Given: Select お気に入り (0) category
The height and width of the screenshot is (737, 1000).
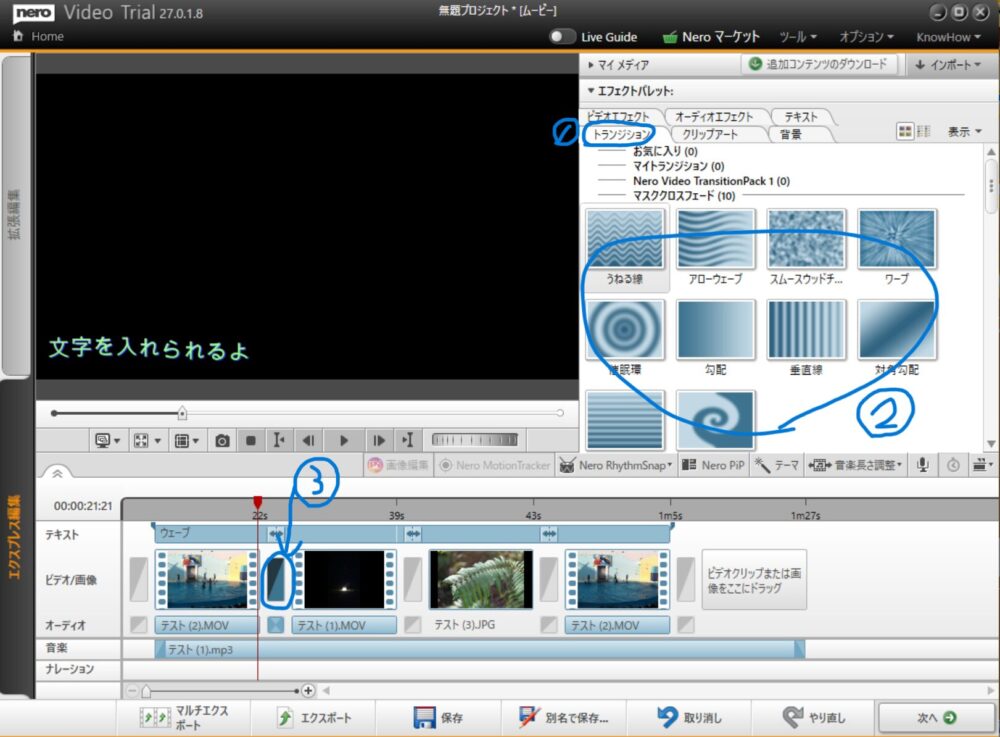Looking at the screenshot, I should coord(665,151).
